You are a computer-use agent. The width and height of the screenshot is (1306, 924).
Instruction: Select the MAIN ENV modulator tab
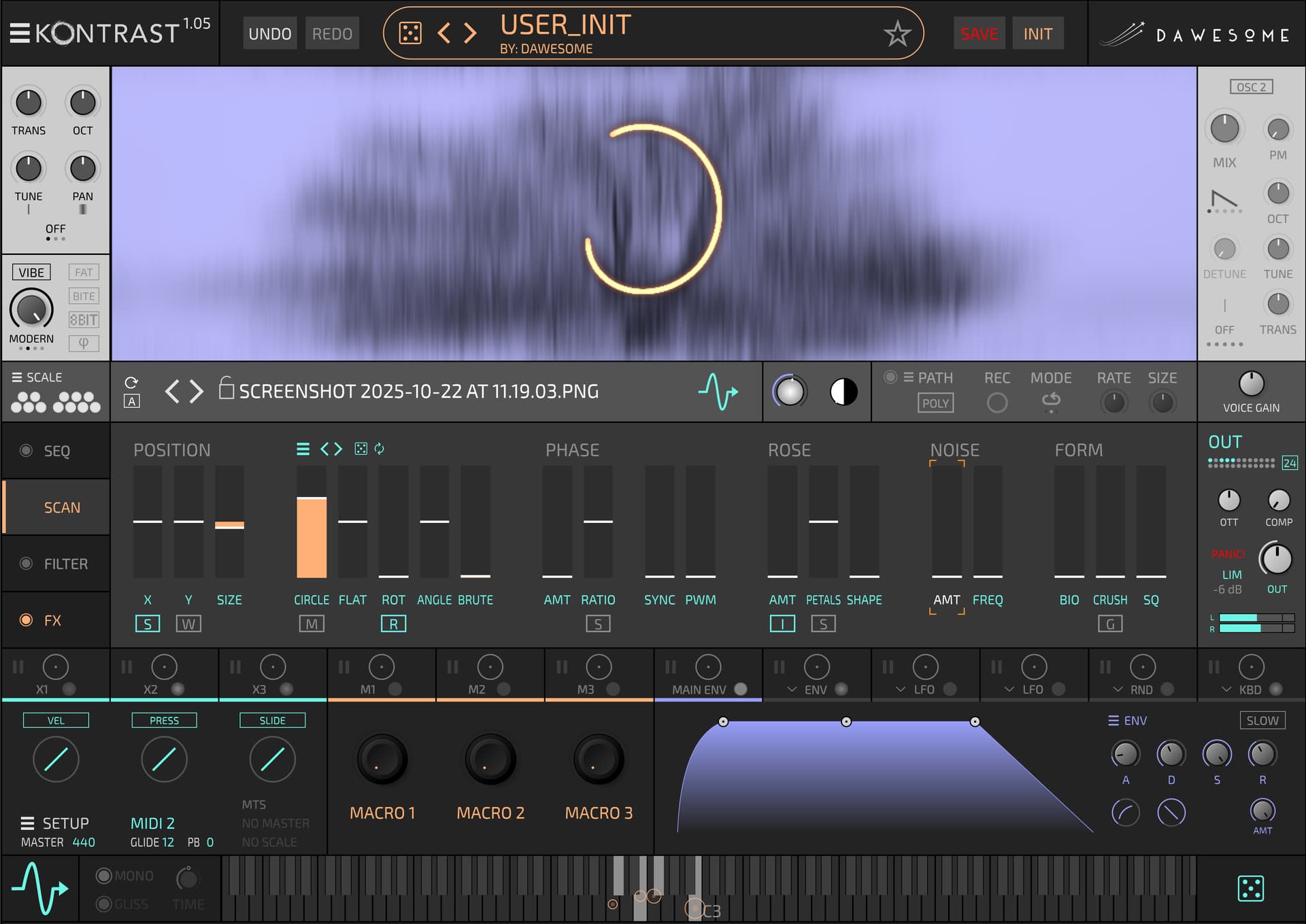click(699, 689)
